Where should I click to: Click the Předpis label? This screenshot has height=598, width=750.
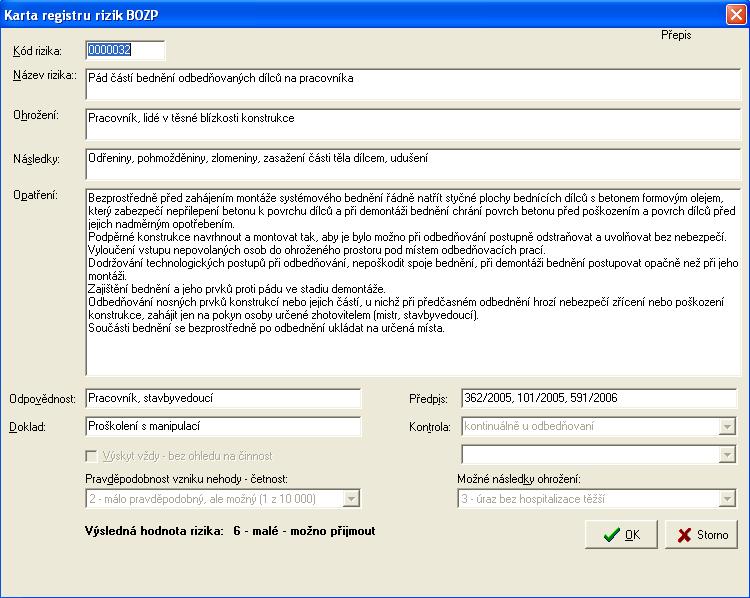point(428,399)
